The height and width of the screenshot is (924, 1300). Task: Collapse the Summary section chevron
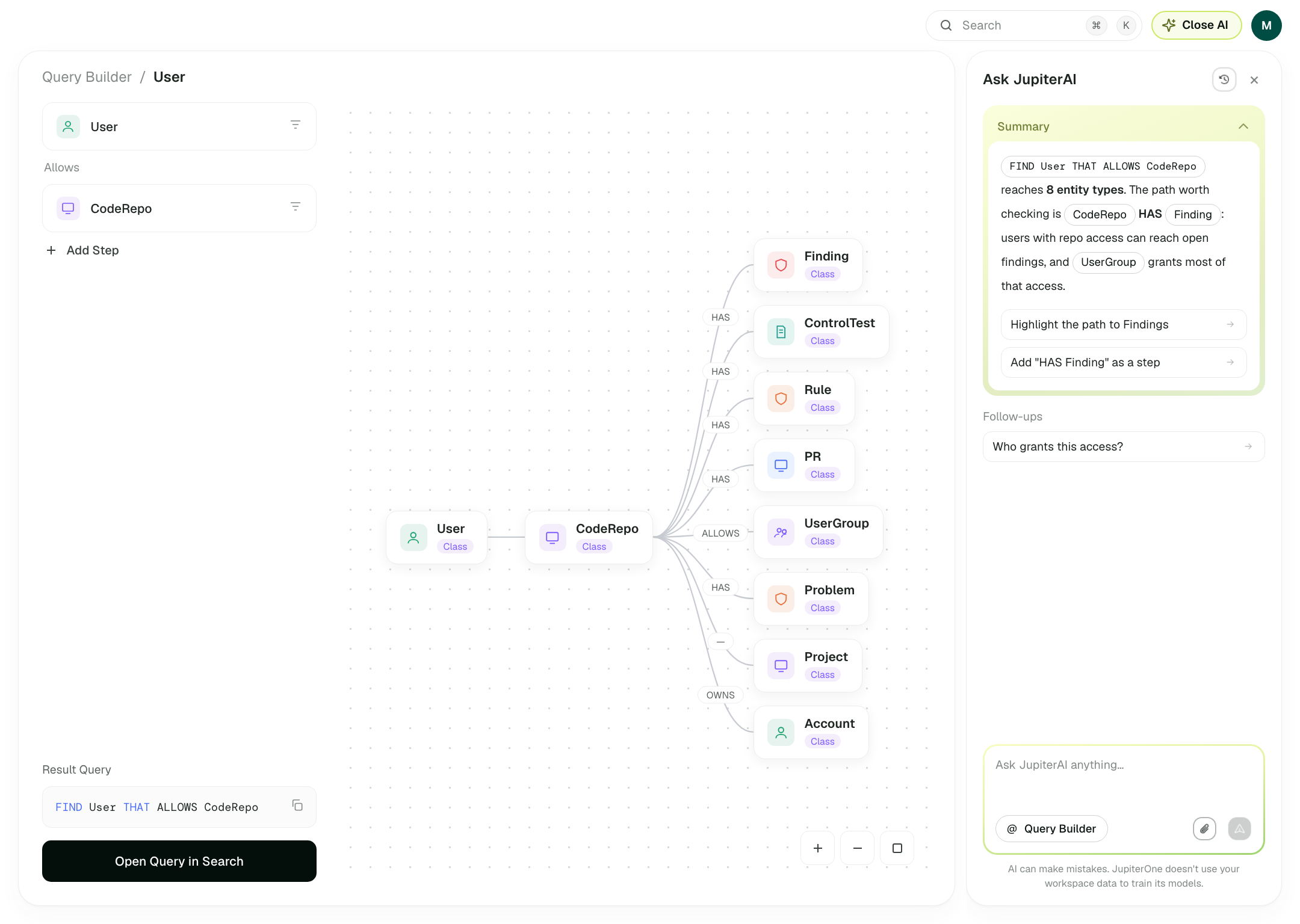(1243, 126)
